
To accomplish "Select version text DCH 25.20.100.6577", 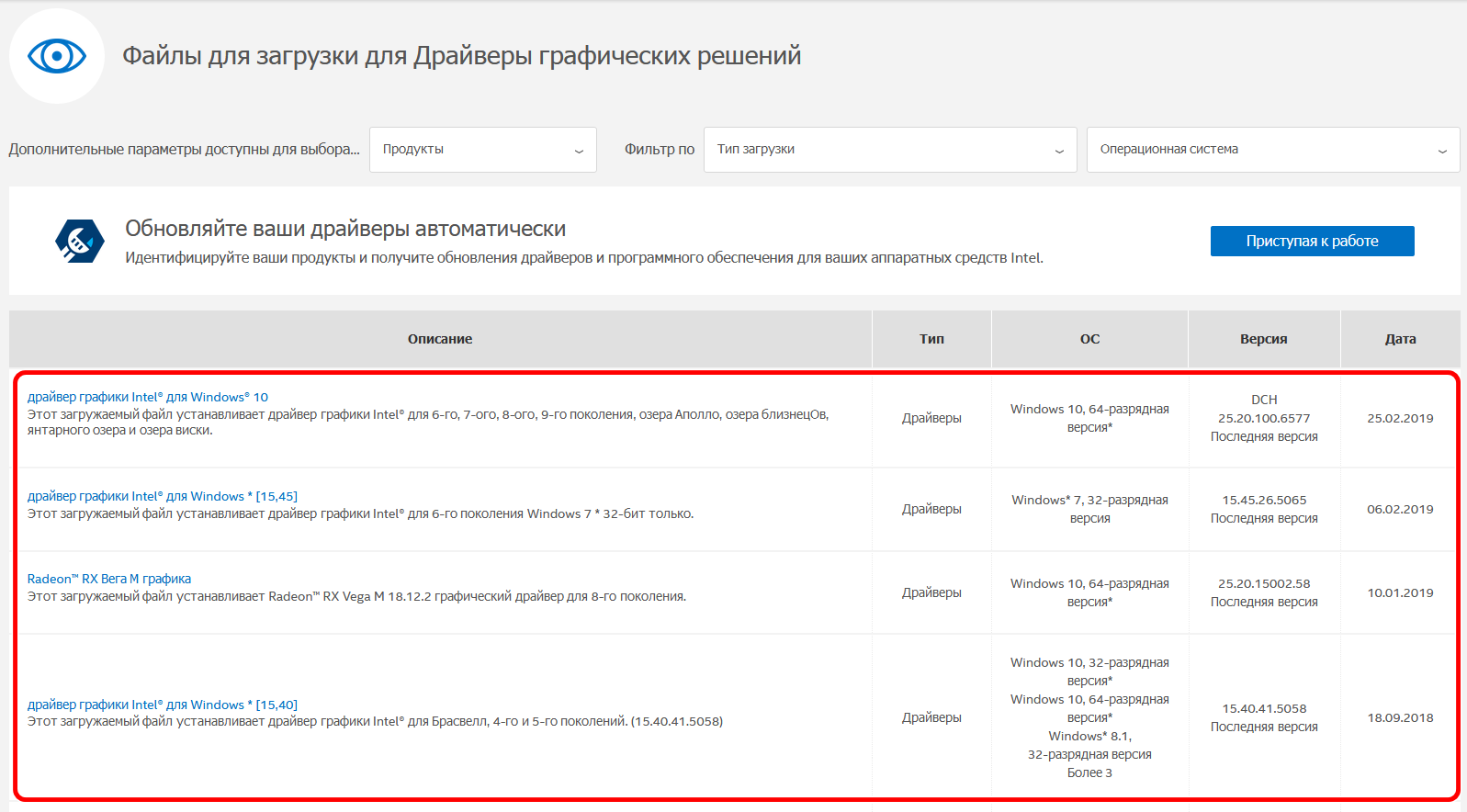I will coord(1264,409).
